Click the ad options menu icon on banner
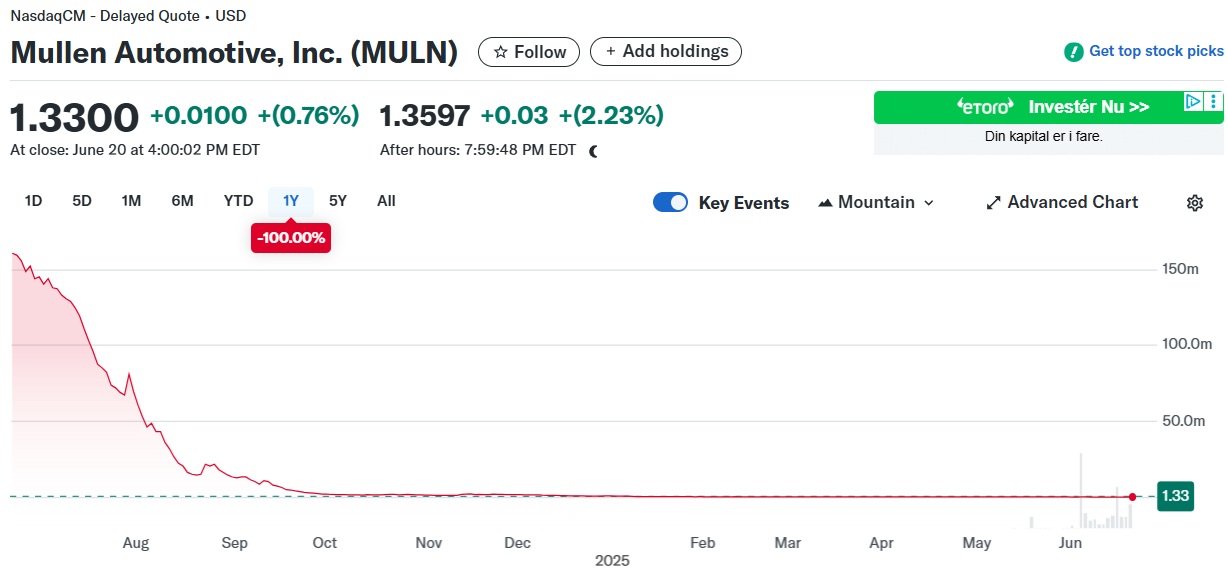Image resolution: width=1228 pixels, height=568 pixels. [x=1213, y=101]
